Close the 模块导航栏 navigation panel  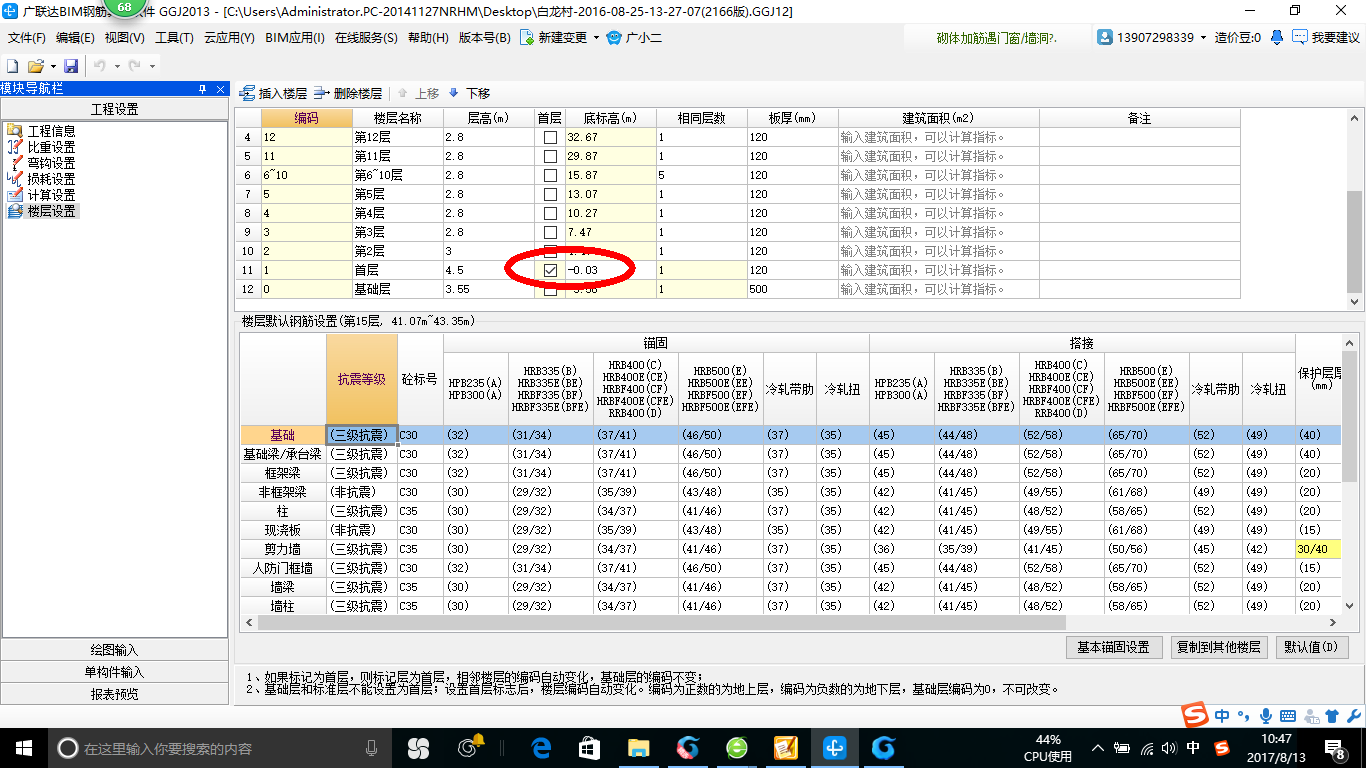click(221, 88)
